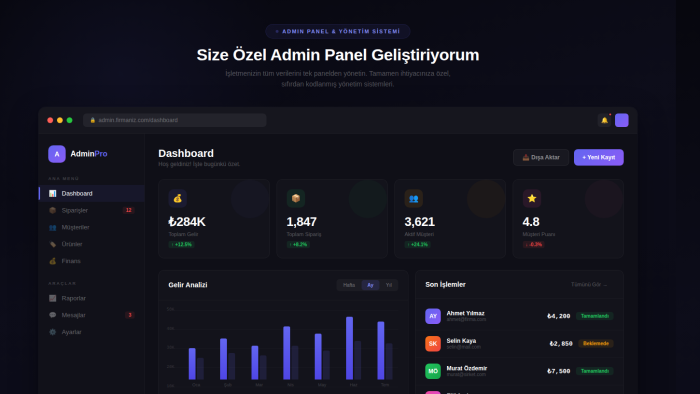
Task: Click the Gelir Analizi heading
Action: [188, 285]
